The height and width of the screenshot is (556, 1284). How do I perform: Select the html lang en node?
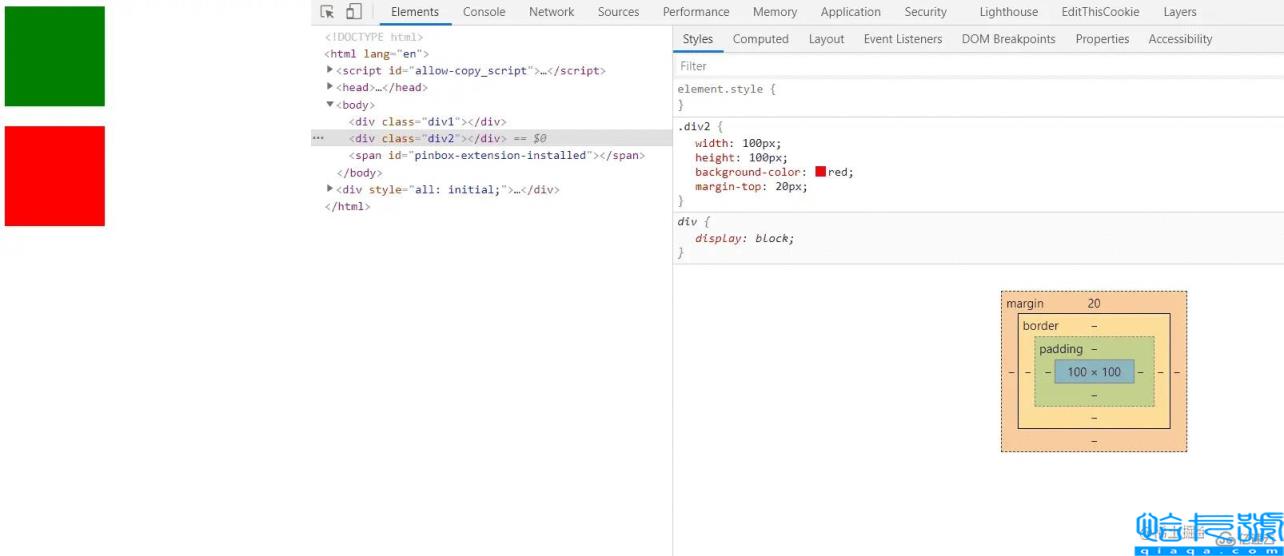coord(377,54)
